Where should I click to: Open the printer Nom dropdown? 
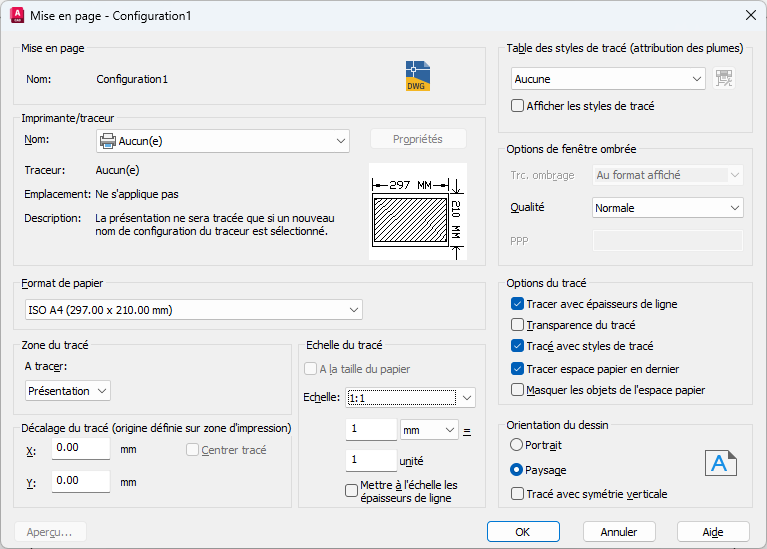[222, 141]
